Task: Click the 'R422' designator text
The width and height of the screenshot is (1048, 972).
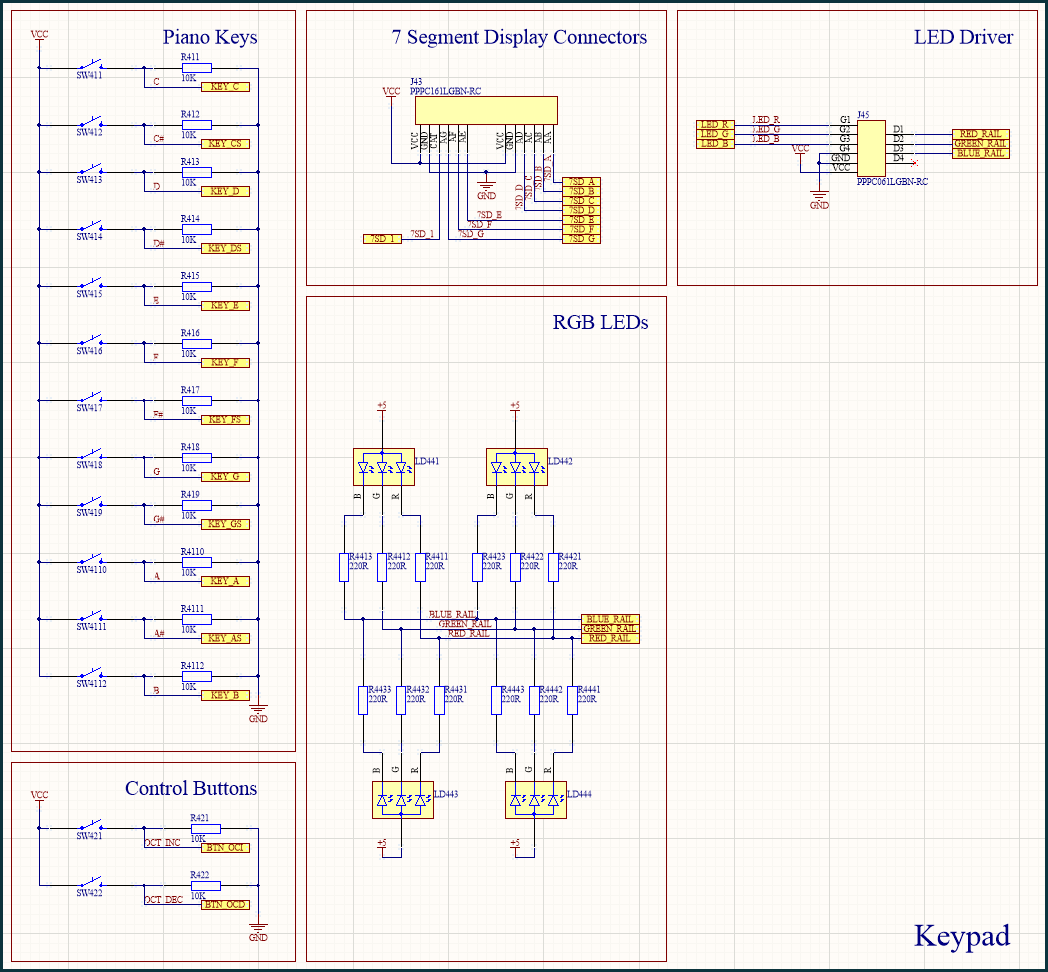Action: (199, 874)
